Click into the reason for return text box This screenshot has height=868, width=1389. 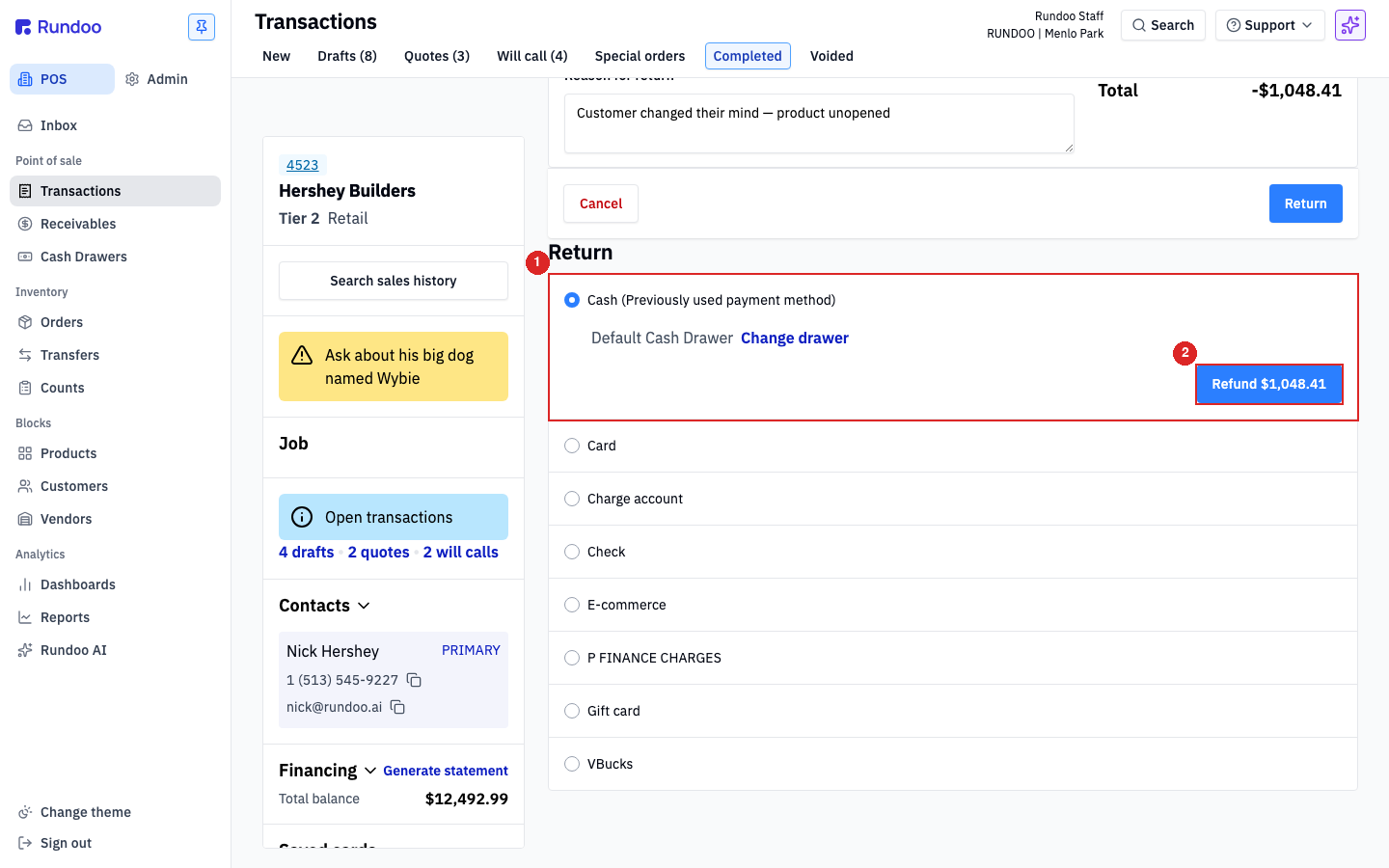click(x=819, y=123)
